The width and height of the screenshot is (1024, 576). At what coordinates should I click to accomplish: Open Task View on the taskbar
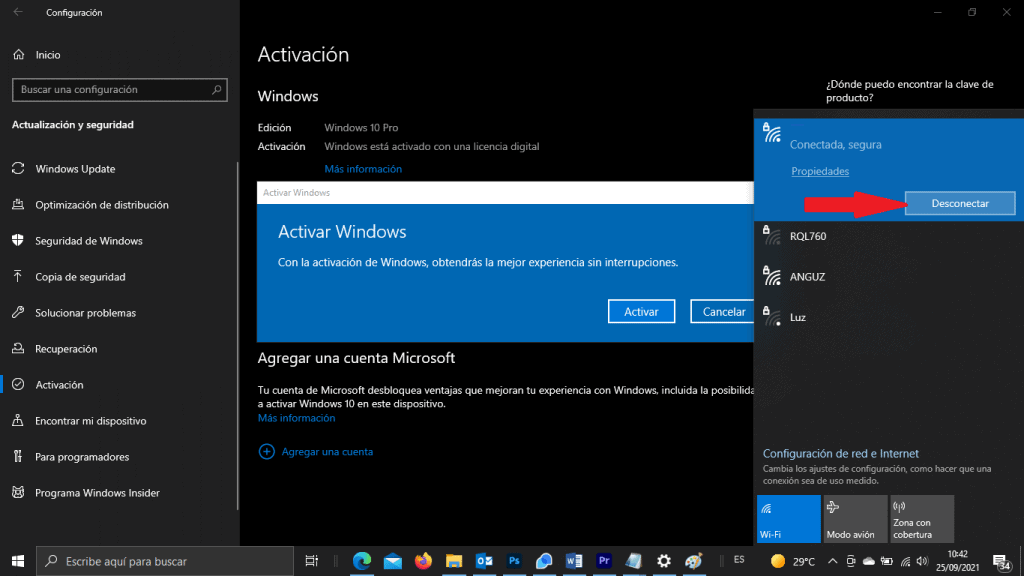click(312, 561)
